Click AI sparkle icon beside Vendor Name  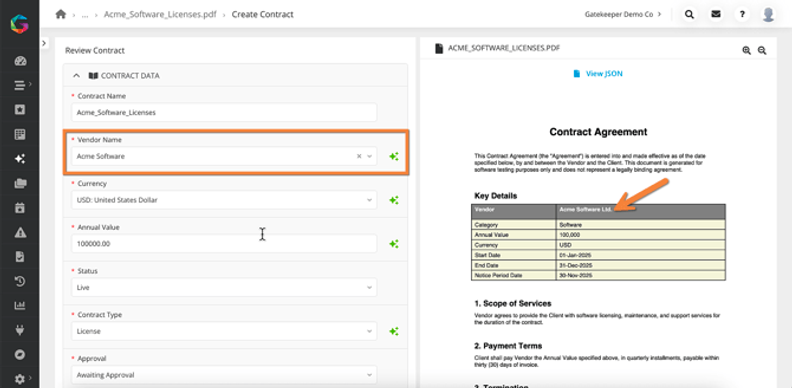pyautogui.click(x=393, y=157)
